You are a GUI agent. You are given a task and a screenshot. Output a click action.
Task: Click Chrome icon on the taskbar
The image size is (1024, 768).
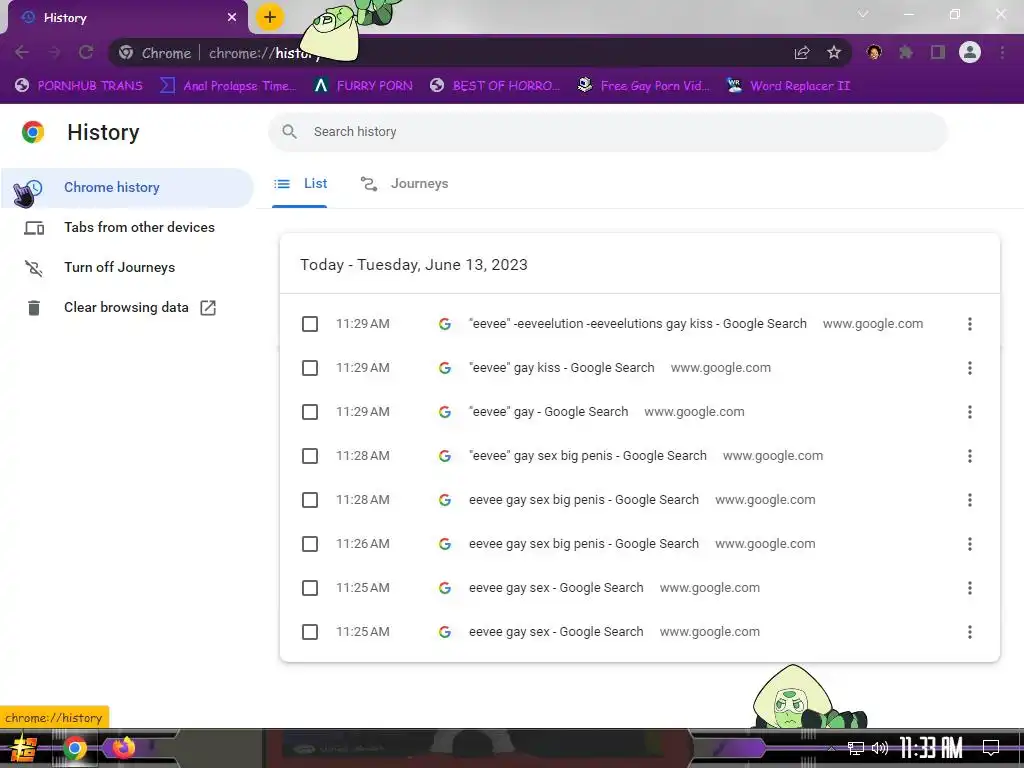[74, 748]
